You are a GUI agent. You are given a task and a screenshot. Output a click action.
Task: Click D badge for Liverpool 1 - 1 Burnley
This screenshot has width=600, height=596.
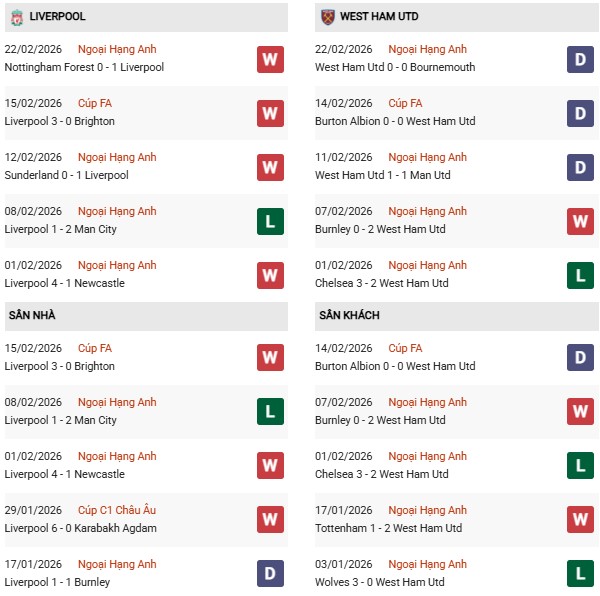270,574
